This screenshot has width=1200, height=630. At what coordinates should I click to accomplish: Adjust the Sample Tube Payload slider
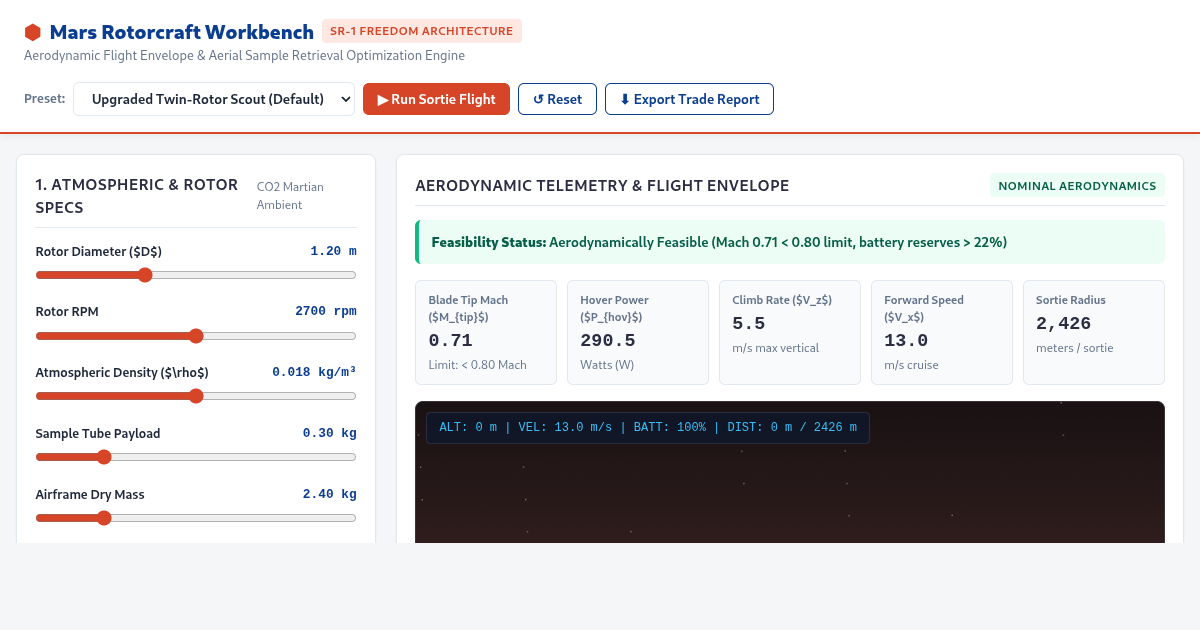pos(196,457)
